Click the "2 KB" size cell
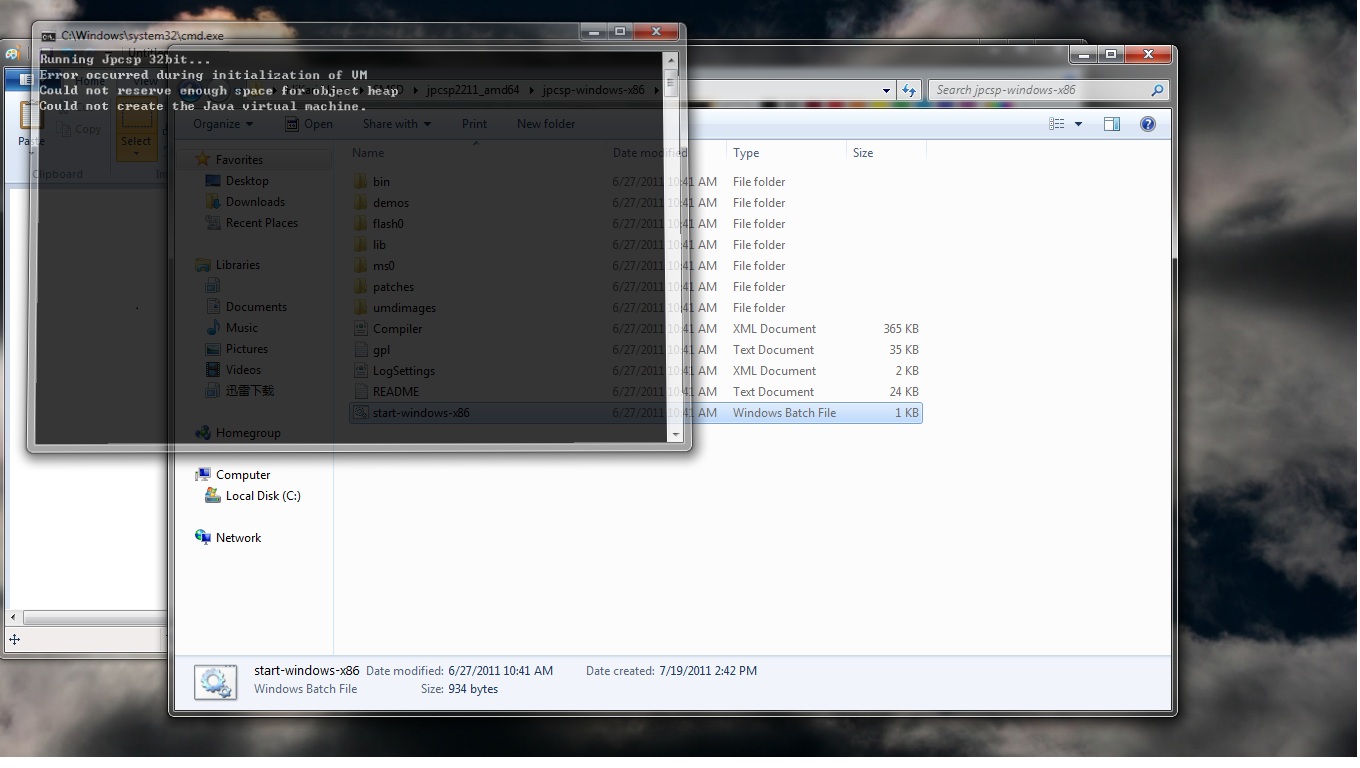Image resolution: width=1360 pixels, height=768 pixels. tap(907, 371)
